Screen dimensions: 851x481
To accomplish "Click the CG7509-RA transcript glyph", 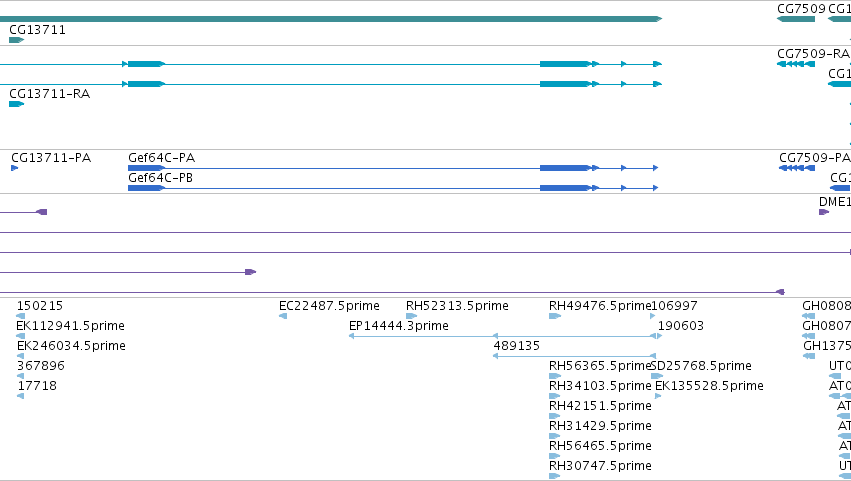I will pos(796,64).
